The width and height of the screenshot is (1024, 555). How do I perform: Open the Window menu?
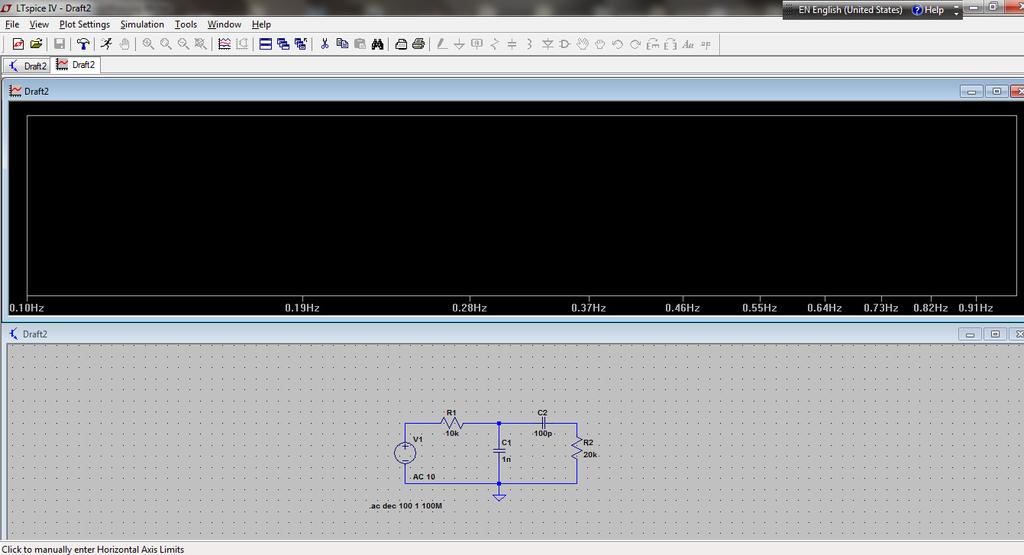(224, 24)
